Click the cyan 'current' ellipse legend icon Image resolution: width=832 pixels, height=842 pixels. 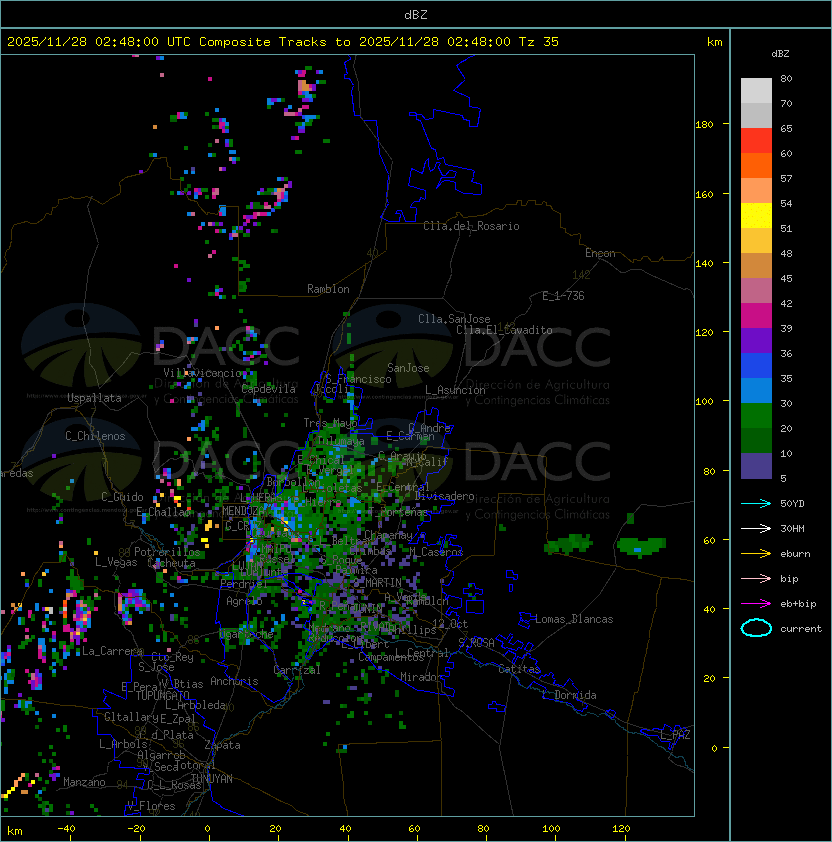pyautogui.click(x=756, y=628)
